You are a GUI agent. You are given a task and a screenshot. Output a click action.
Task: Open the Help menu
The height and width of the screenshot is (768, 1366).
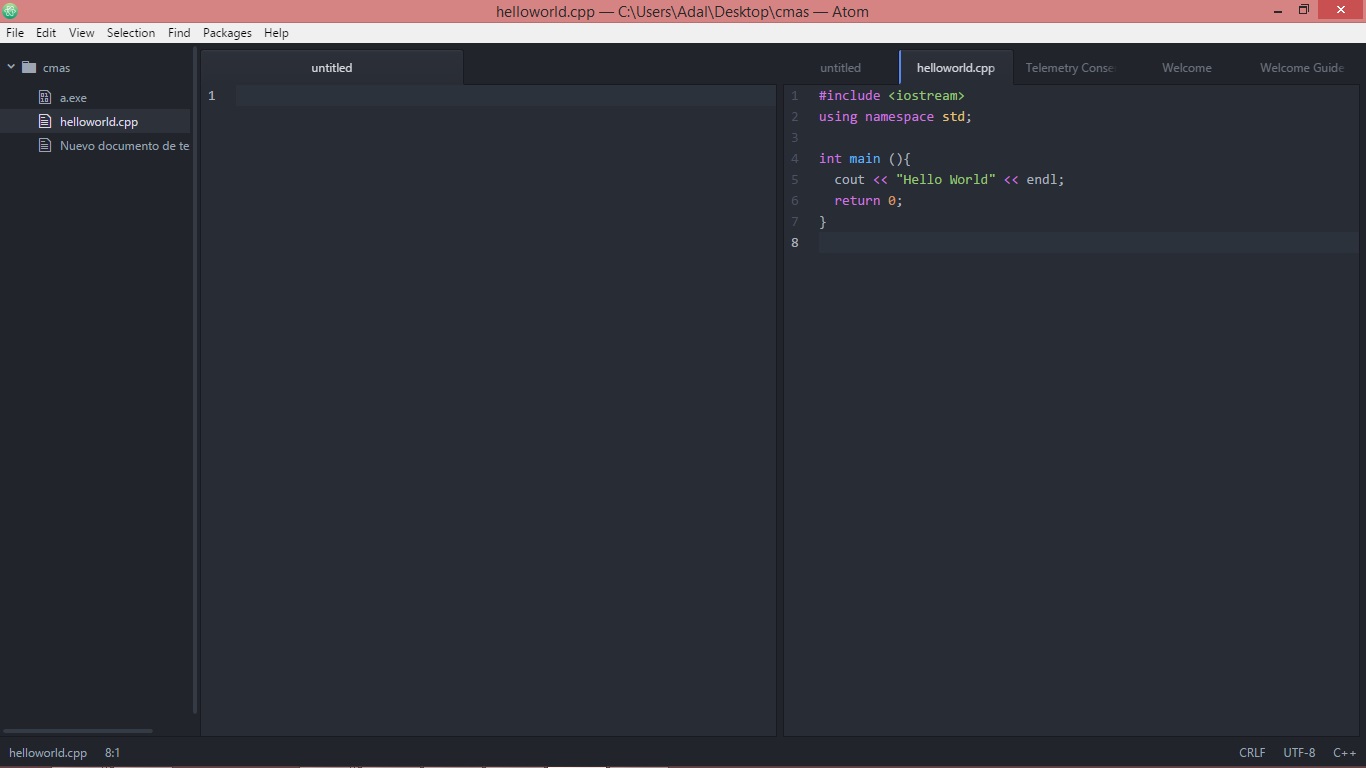pos(276,33)
